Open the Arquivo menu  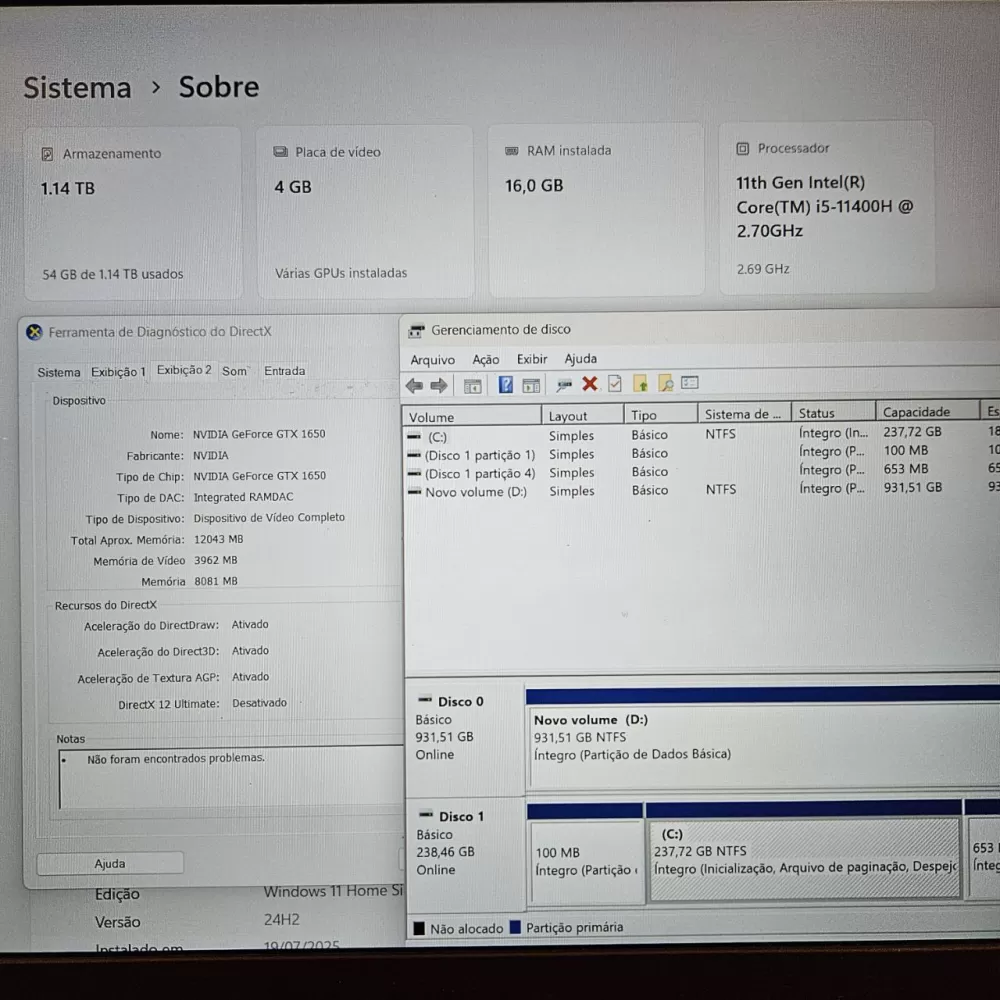(432, 360)
